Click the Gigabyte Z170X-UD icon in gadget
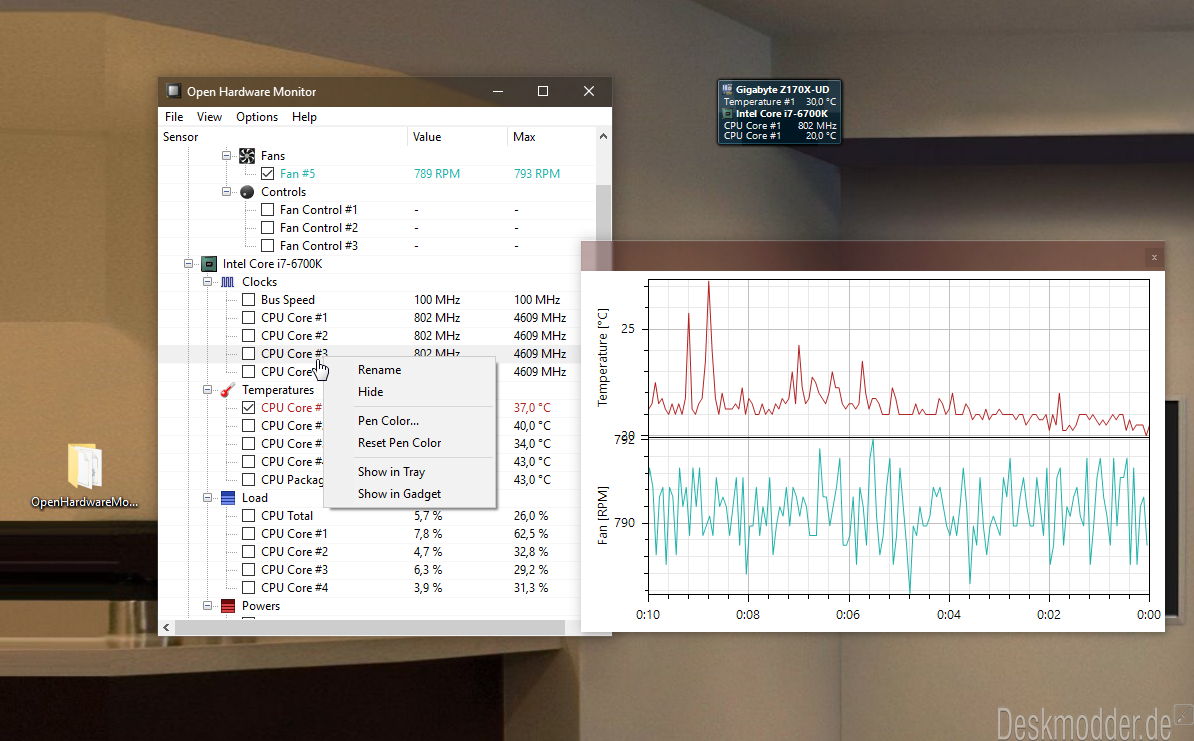The width and height of the screenshot is (1194, 741). coord(727,89)
